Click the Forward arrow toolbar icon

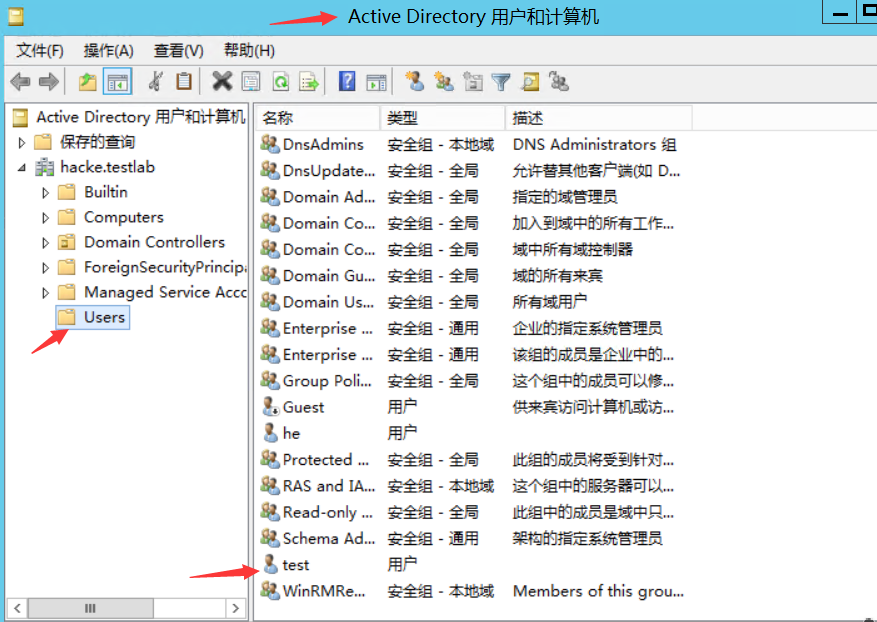(49, 82)
